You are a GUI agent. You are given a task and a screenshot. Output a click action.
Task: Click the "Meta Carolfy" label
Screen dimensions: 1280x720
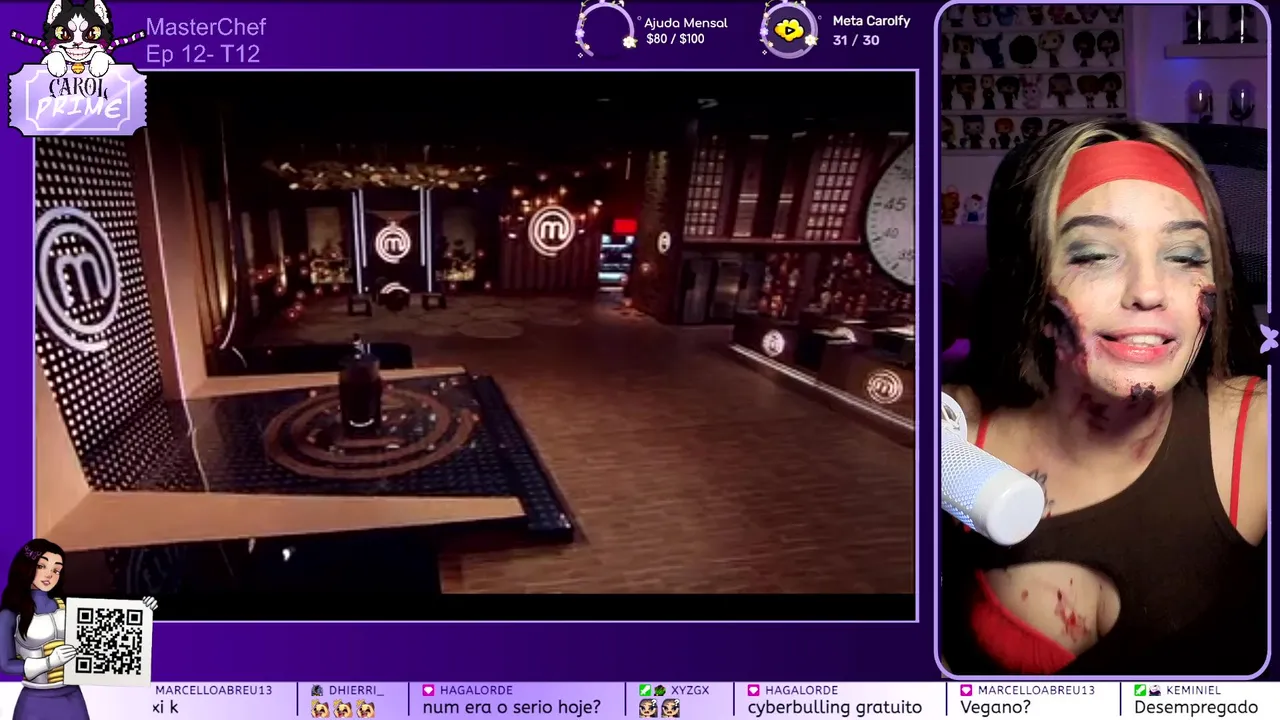[871, 21]
